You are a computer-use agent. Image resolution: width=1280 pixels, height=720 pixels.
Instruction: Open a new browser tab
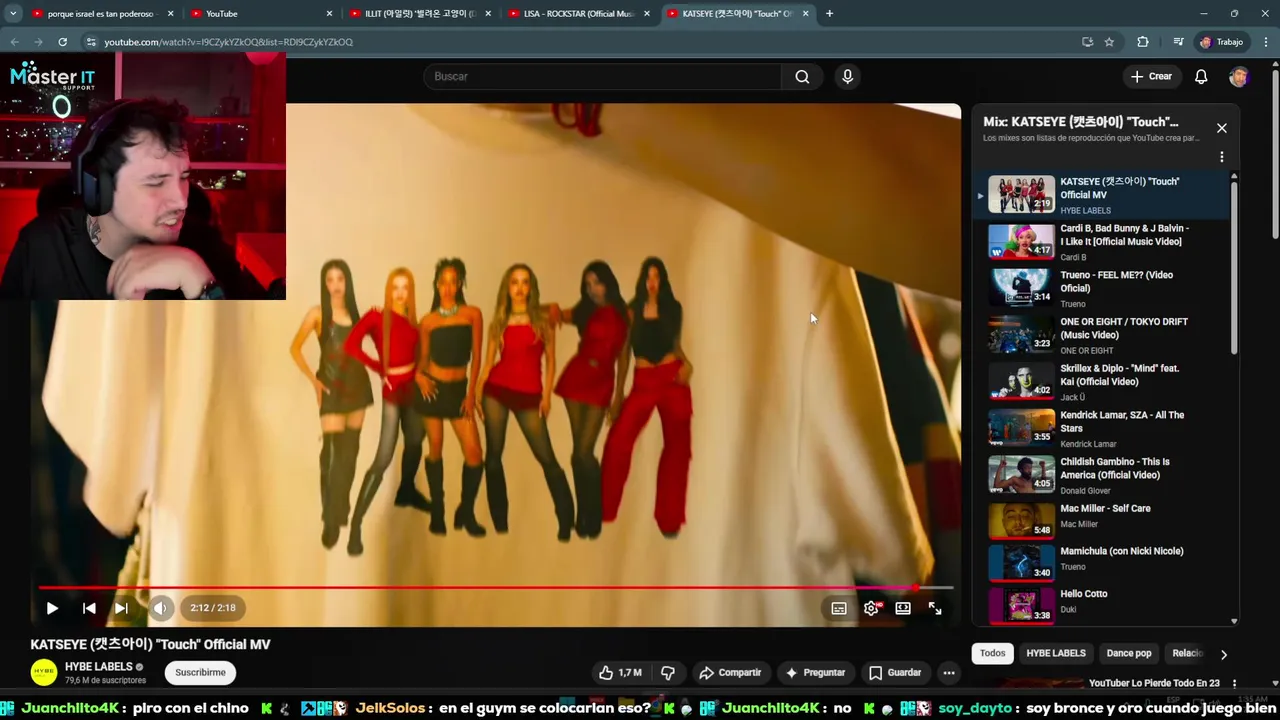tap(829, 14)
